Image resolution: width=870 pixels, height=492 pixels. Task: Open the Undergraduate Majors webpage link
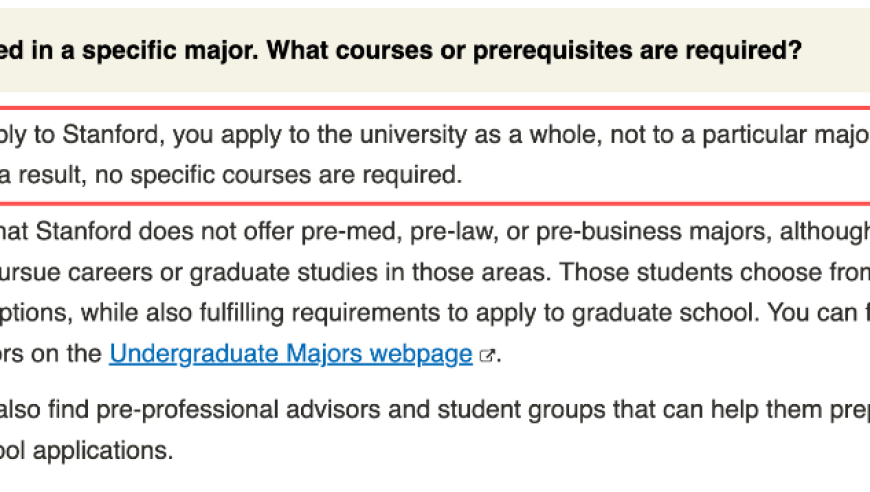pos(291,354)
